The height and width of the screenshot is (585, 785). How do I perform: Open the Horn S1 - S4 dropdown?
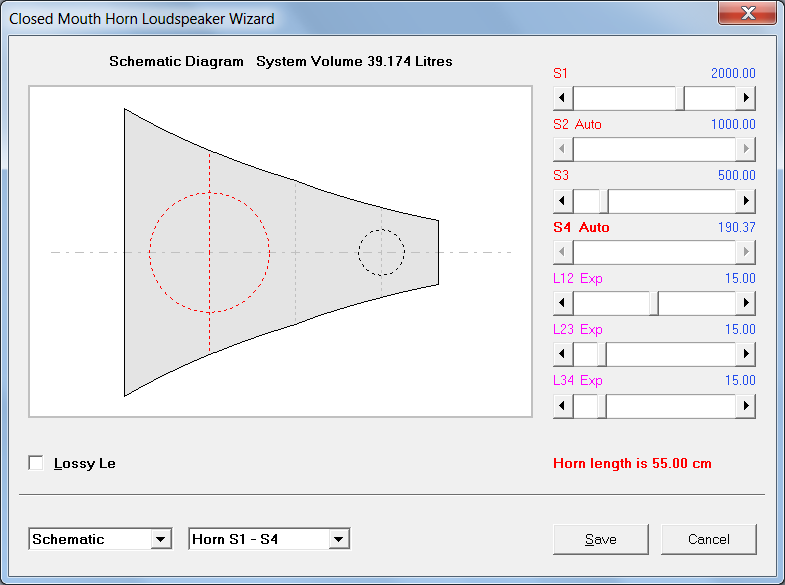click(338, 539)
